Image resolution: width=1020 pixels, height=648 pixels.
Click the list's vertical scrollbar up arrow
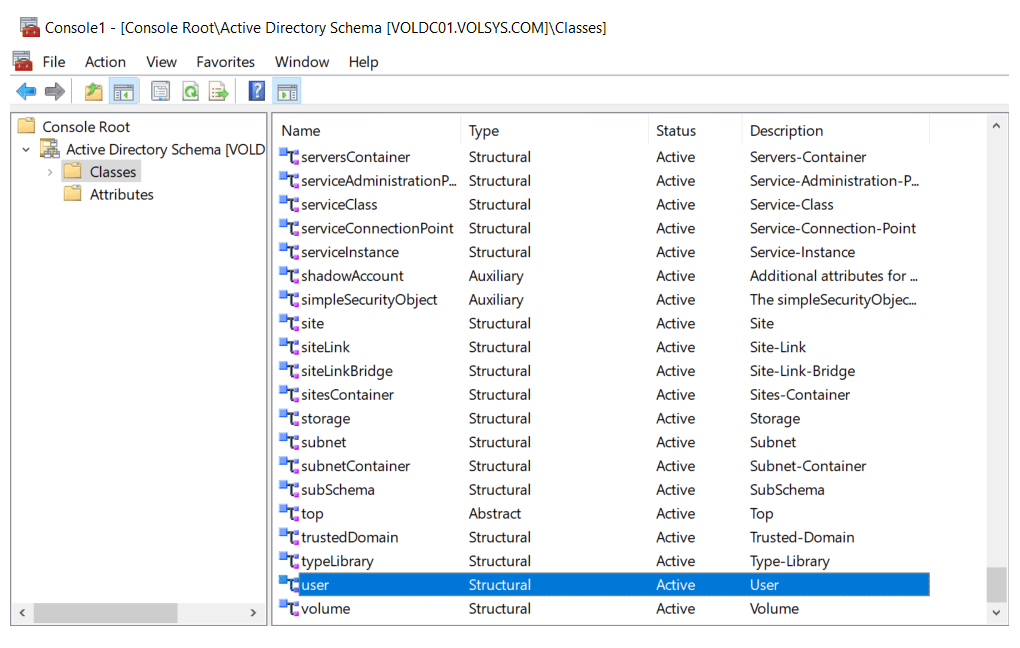(996, 126)
